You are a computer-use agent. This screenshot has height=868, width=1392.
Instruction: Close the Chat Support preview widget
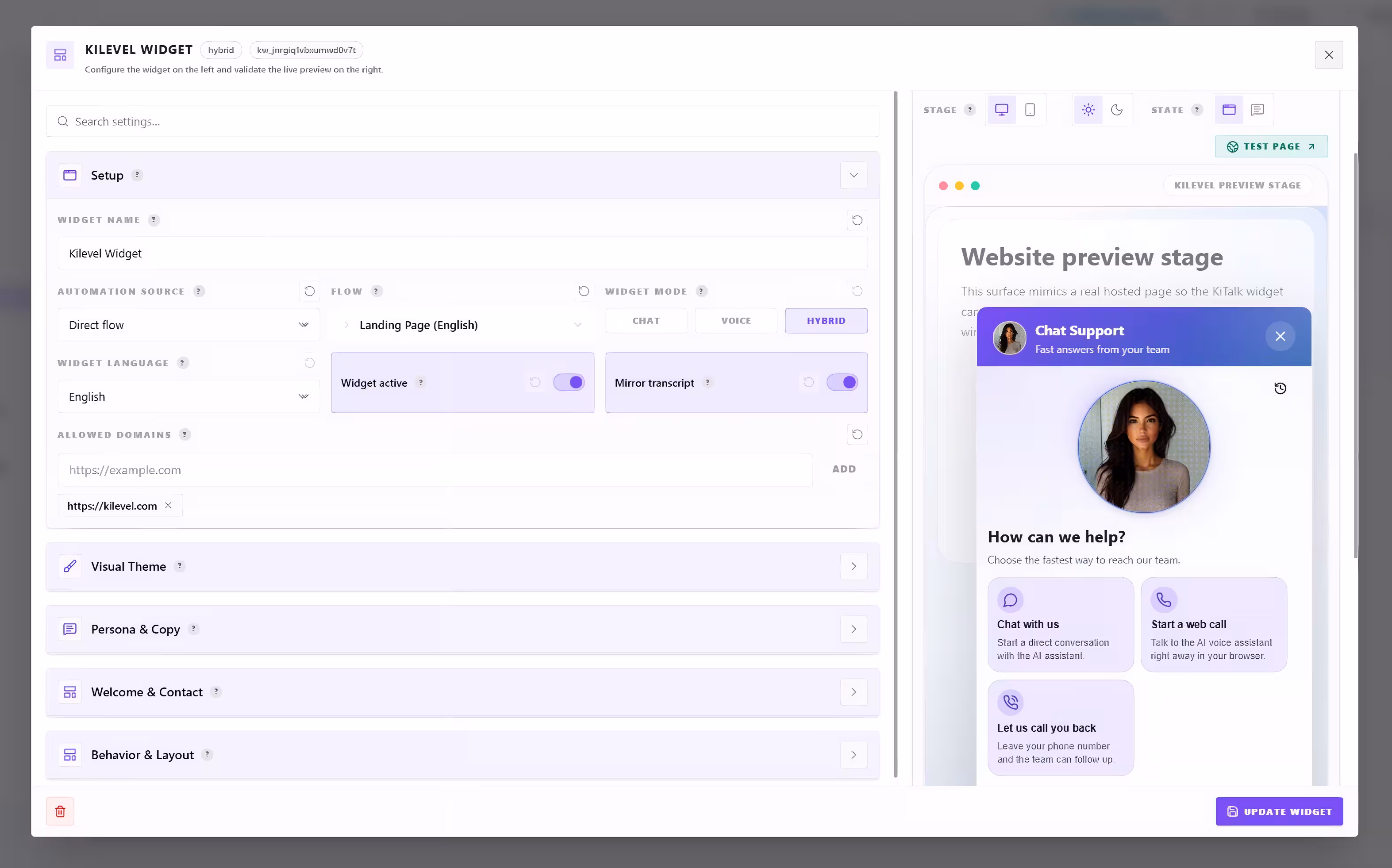(x=1280, y=336)
